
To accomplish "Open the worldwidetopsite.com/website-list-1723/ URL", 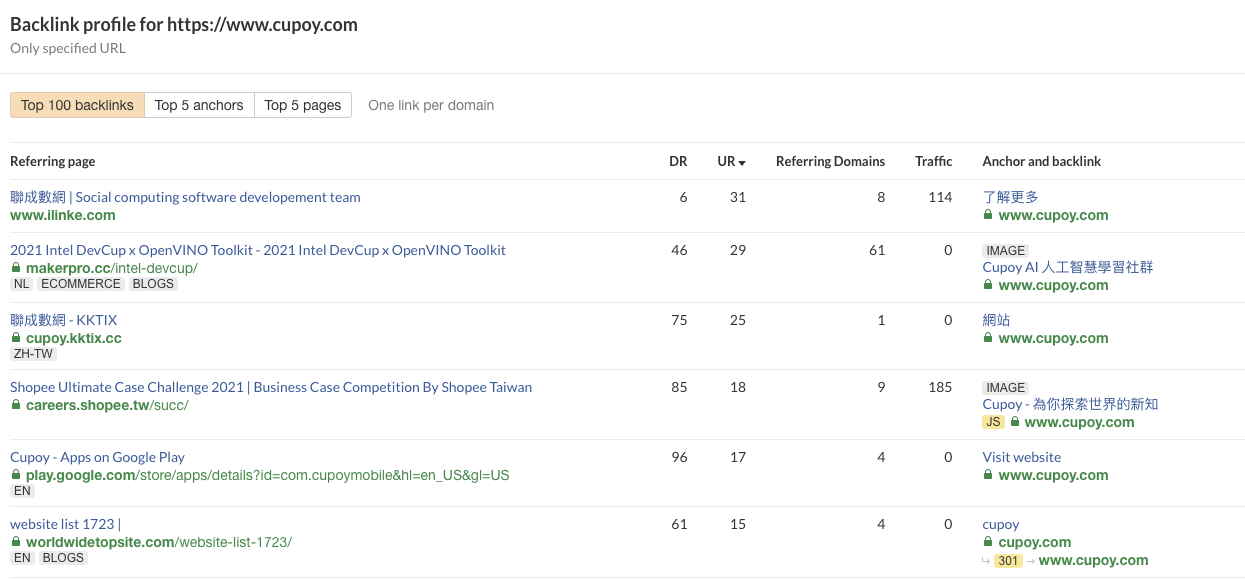I will pyautogui.click(x=159, y=542).
